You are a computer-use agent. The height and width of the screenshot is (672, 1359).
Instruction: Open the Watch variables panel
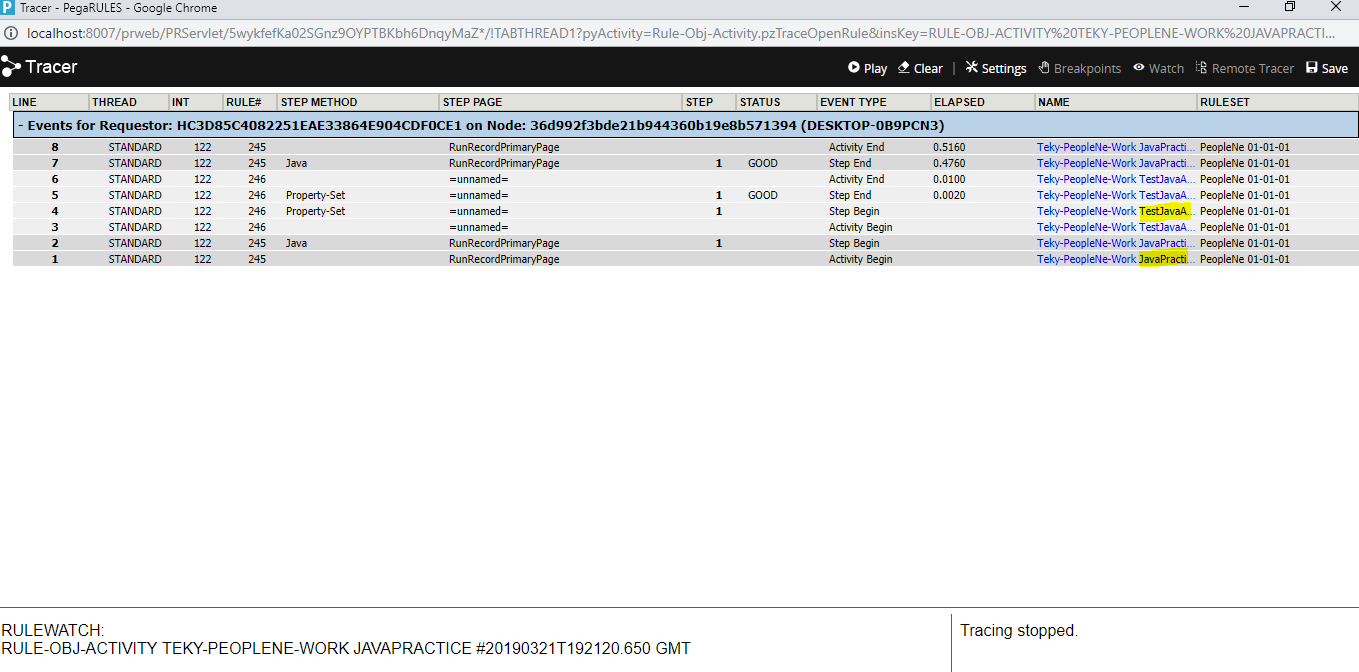coord(1157,68)
